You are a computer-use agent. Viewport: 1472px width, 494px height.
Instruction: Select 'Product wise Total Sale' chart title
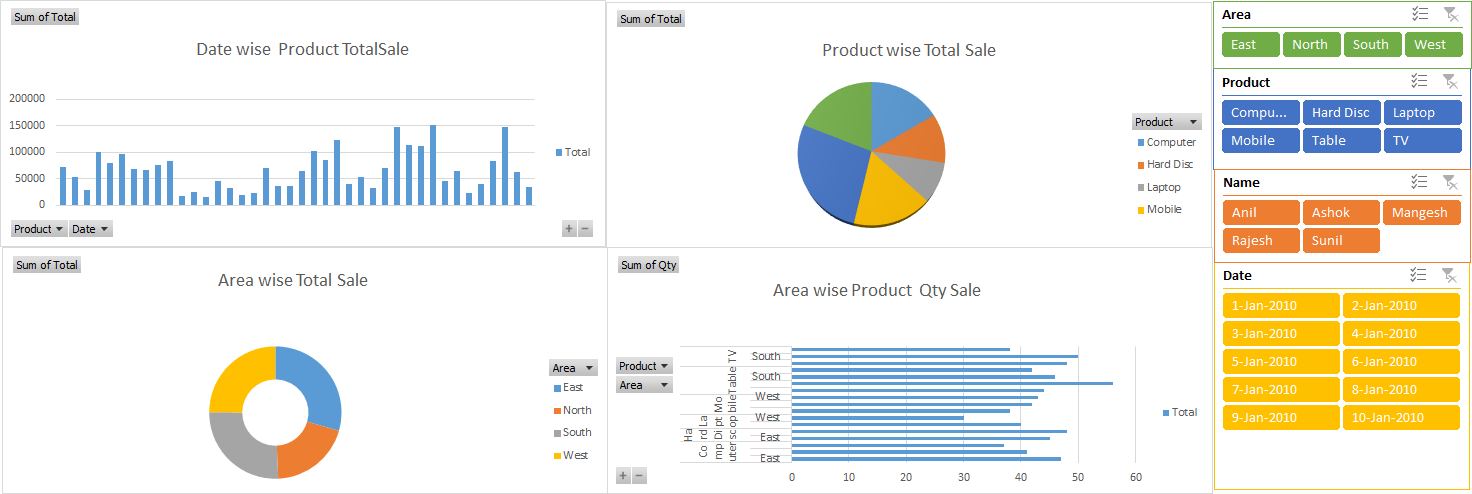click(909, 50)
